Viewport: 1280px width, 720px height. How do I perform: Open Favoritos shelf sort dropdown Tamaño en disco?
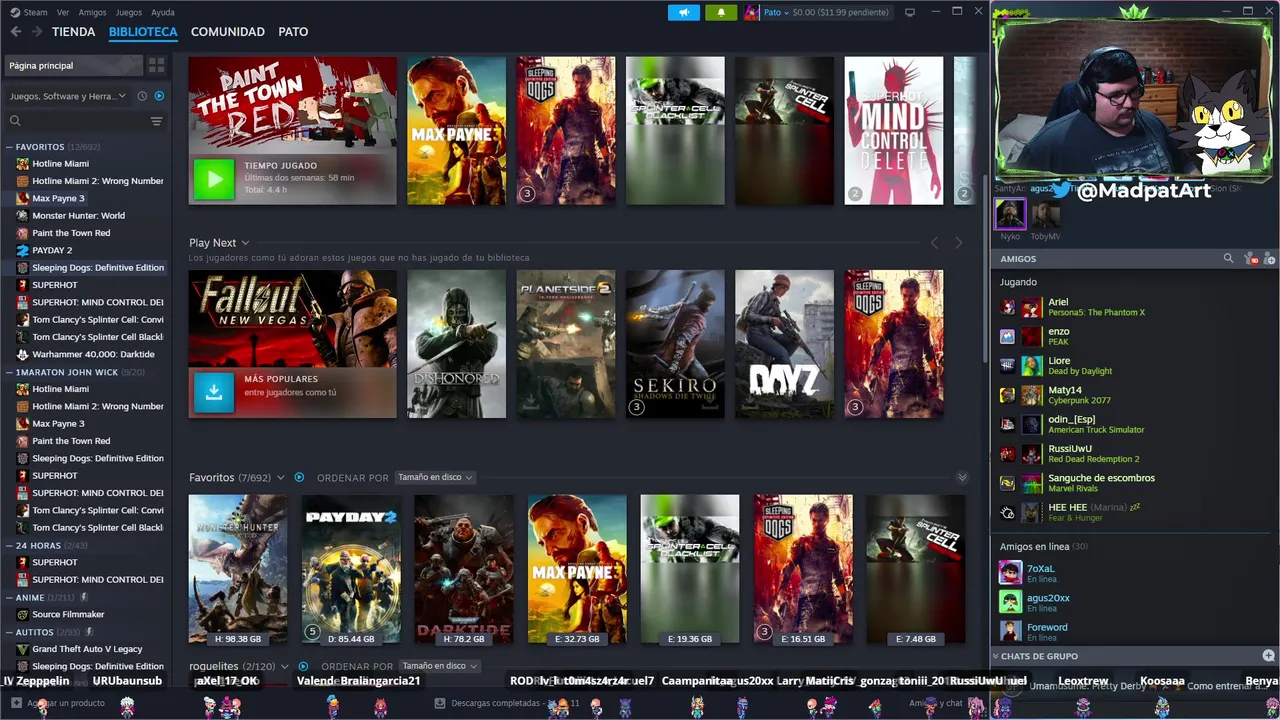[435, 477]
